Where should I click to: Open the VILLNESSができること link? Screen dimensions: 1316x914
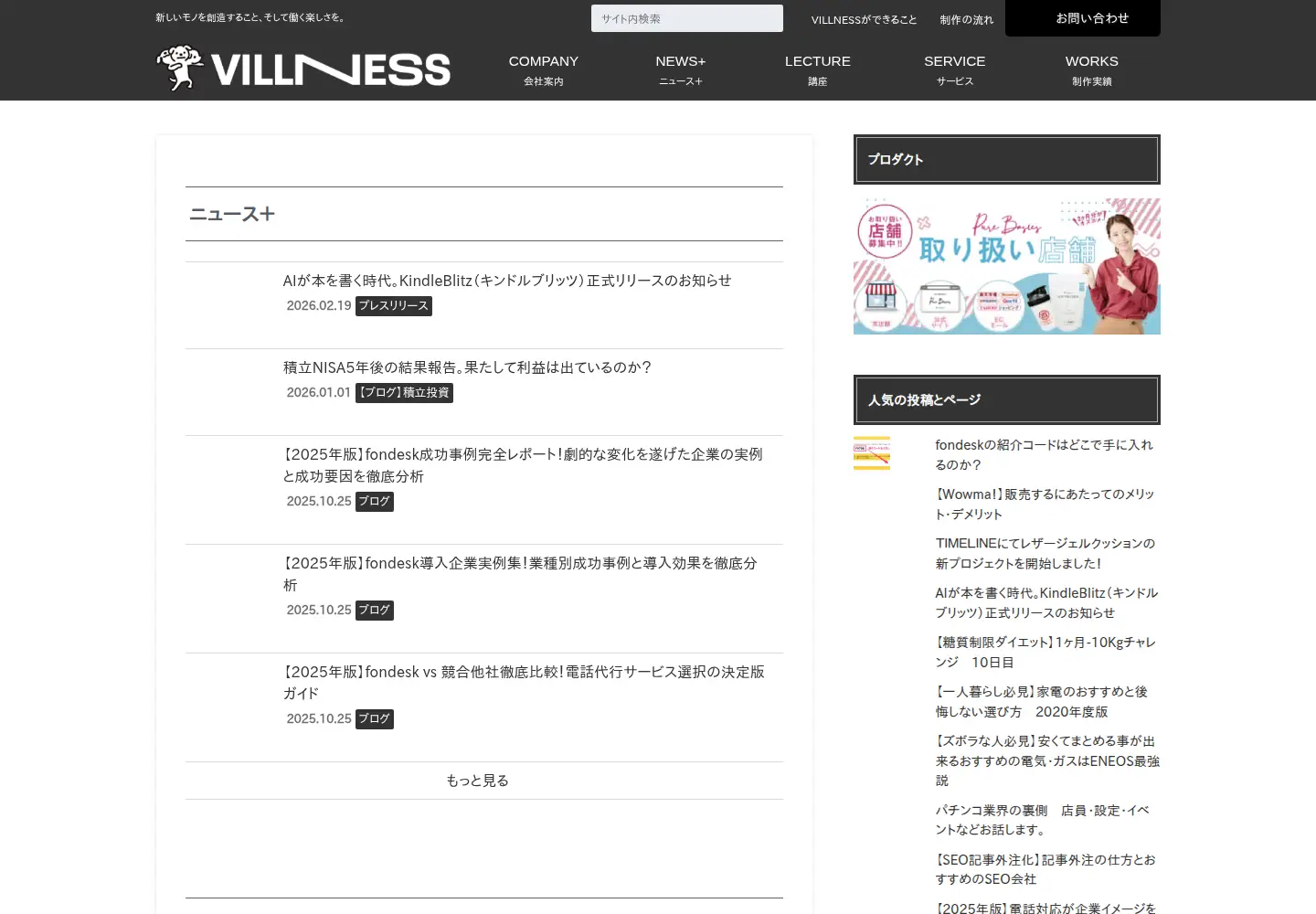click(x=864, y=19)
